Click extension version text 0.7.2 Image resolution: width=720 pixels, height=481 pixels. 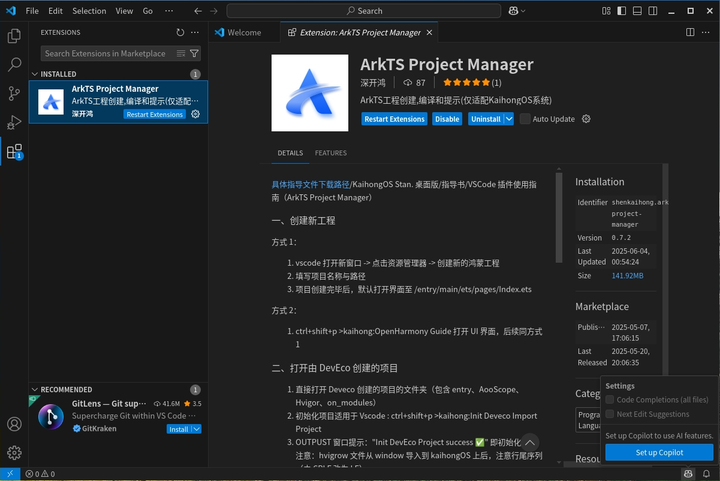click(x=621, y=238)
